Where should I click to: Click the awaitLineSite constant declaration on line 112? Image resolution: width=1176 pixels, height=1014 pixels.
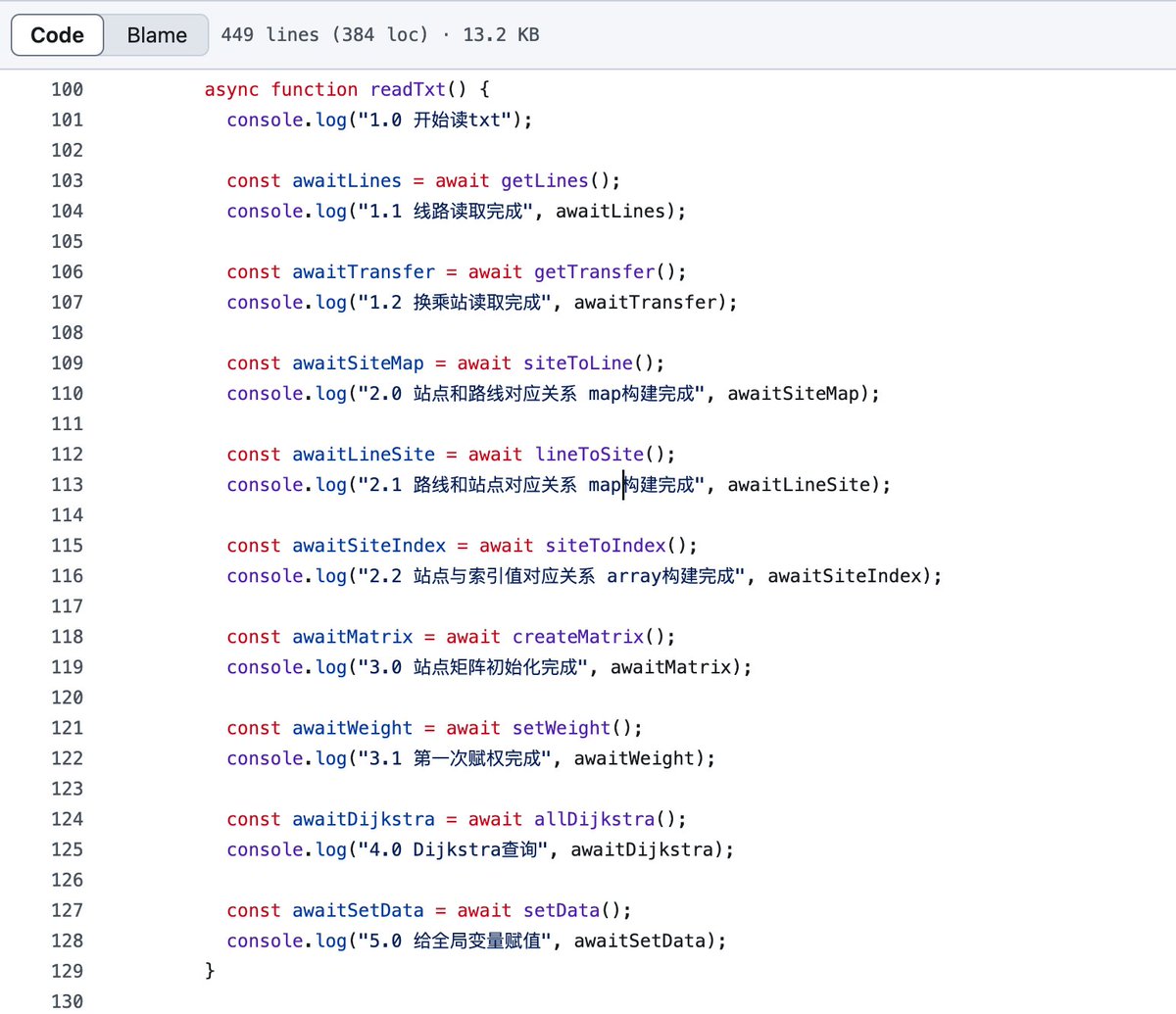pyautogui.click(x=364, y=454)
